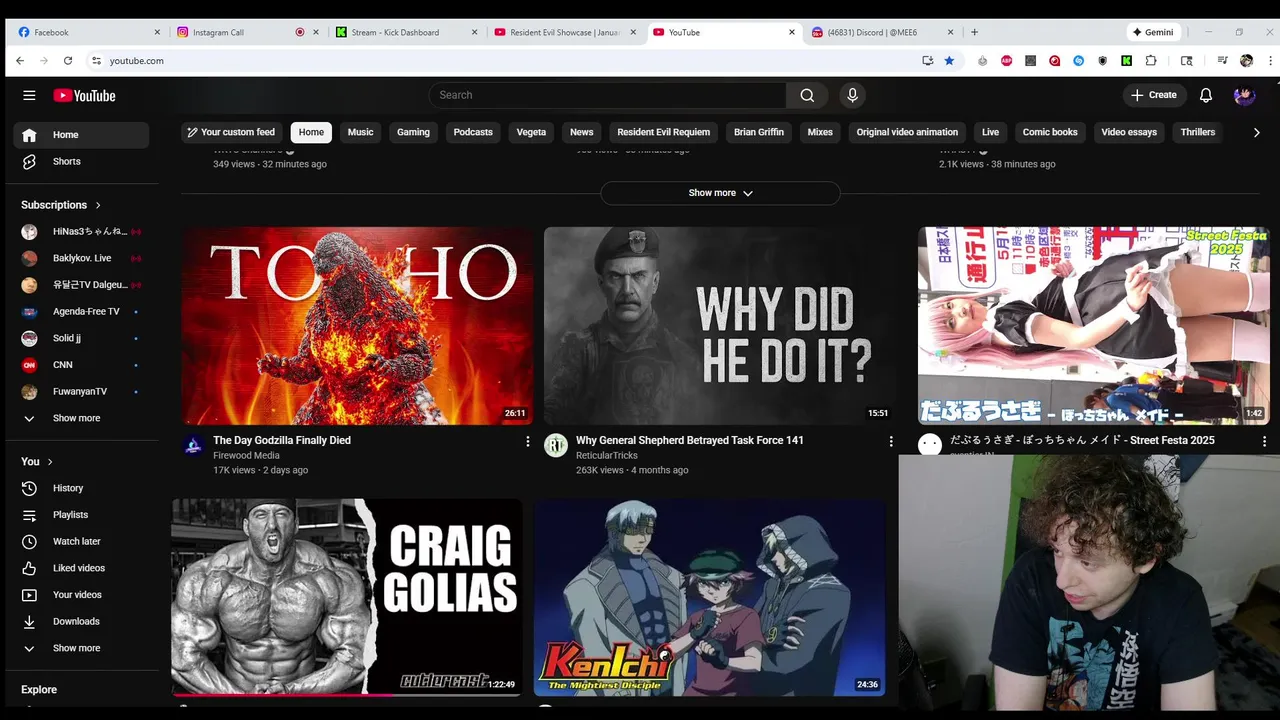Open the Street Festa 2025 video thumbnail
Screen dimensions: 1280x720
coord(1093,326)
